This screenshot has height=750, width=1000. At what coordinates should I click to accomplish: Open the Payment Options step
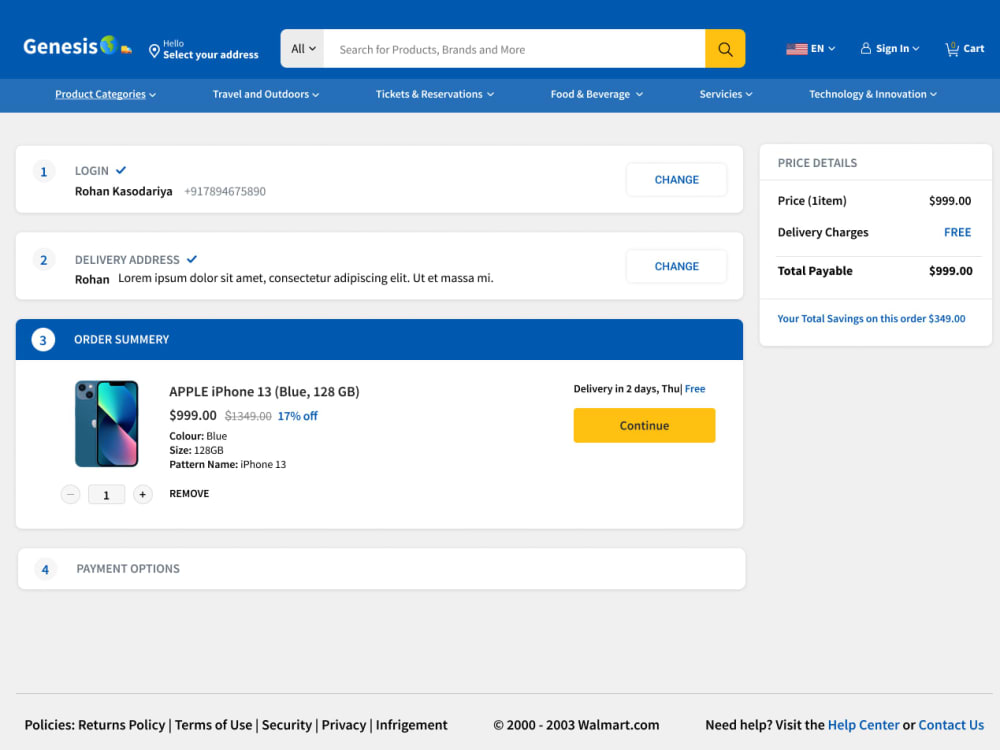[x=381, y=569]
